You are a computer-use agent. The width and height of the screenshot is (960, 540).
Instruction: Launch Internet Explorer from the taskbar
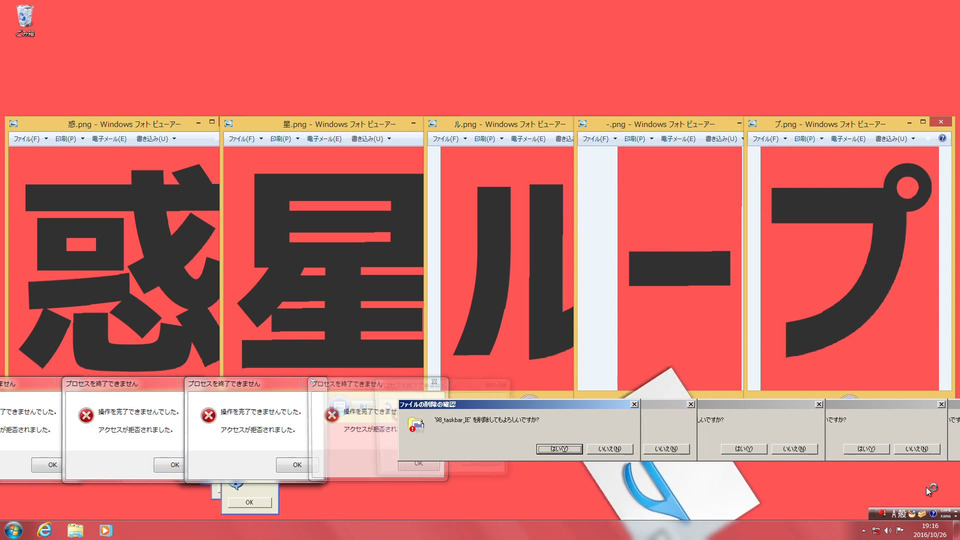pyautogui.click(x=44, y=530)
